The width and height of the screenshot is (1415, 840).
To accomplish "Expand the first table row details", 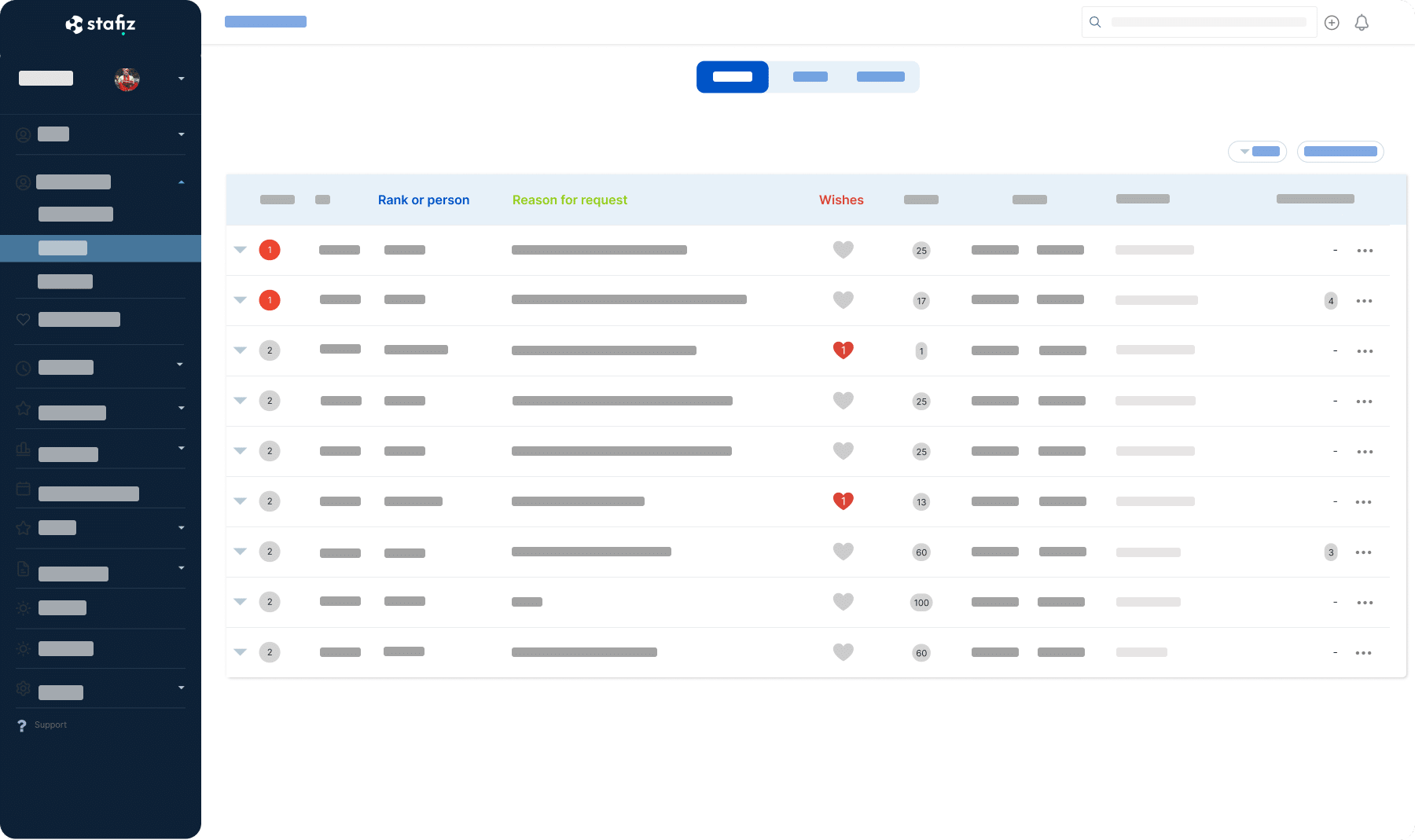I will click(x=241, y=250).
